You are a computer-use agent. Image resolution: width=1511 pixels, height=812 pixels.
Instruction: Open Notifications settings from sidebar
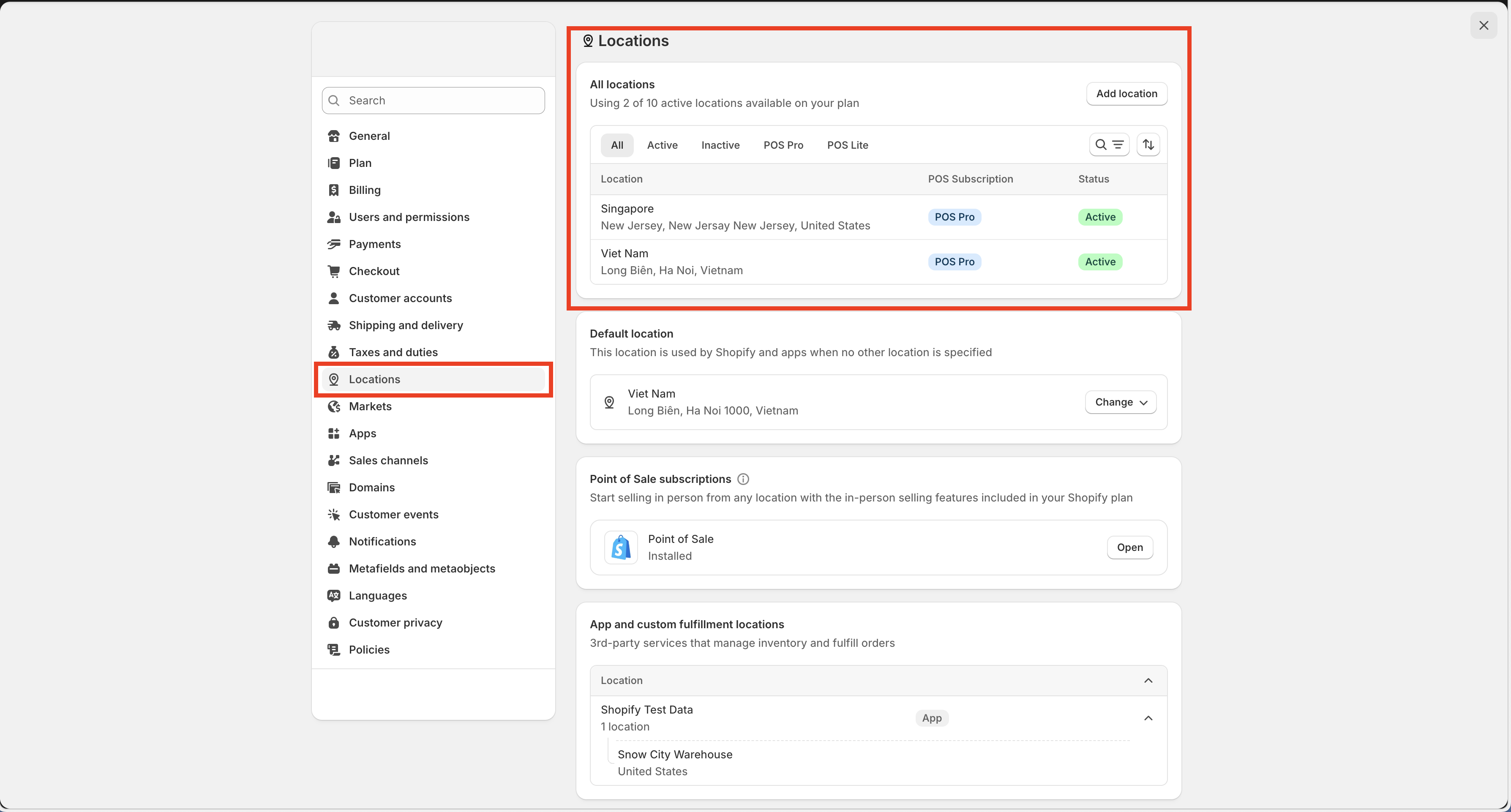(x=382, y=542)
